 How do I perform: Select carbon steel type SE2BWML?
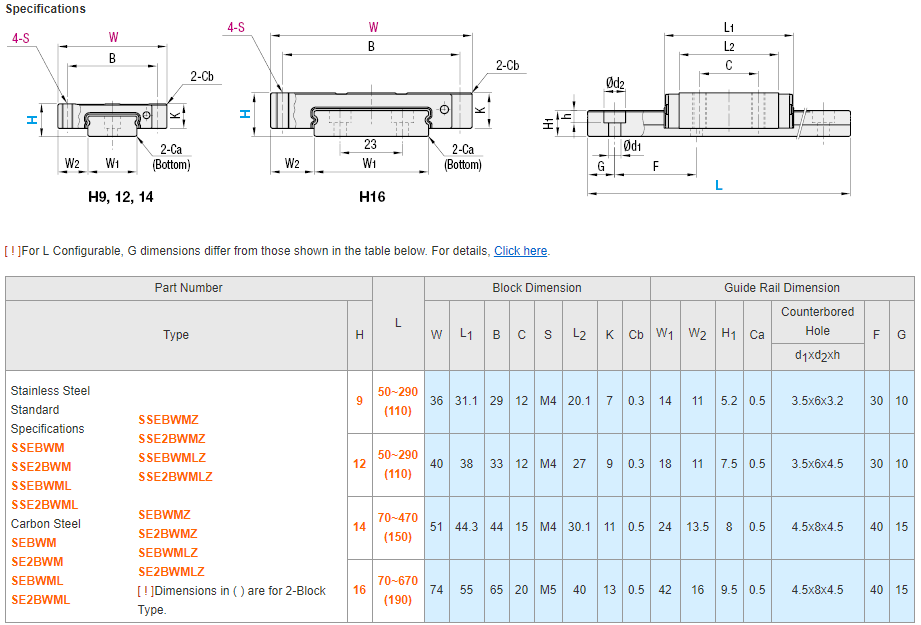pos(41,600)
